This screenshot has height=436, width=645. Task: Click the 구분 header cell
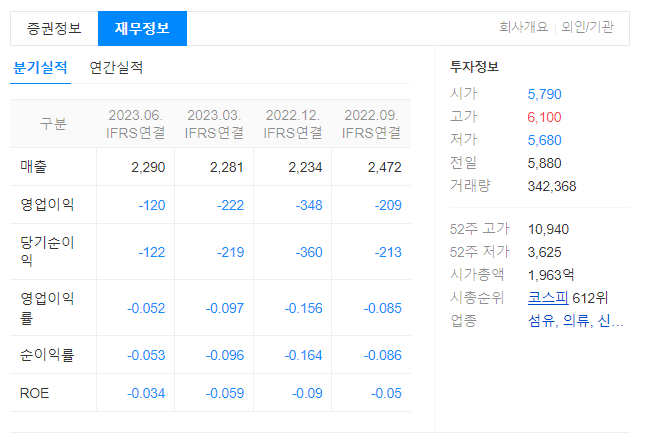point(53,124)
